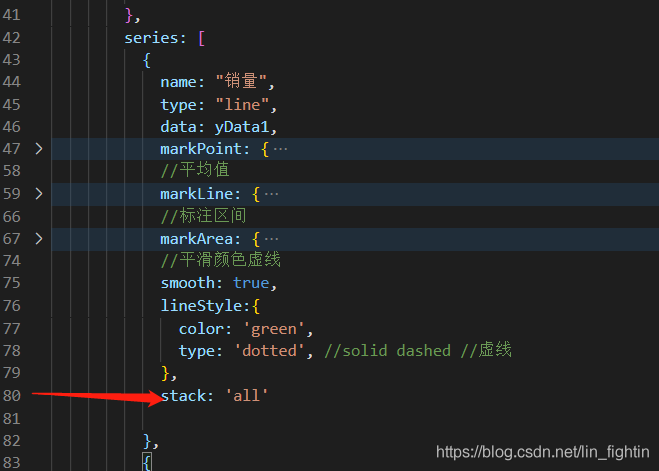The width and height of the screenshot is (659, 471).
Task: Click the string "销量" in name
Action: tap(241, 82)
